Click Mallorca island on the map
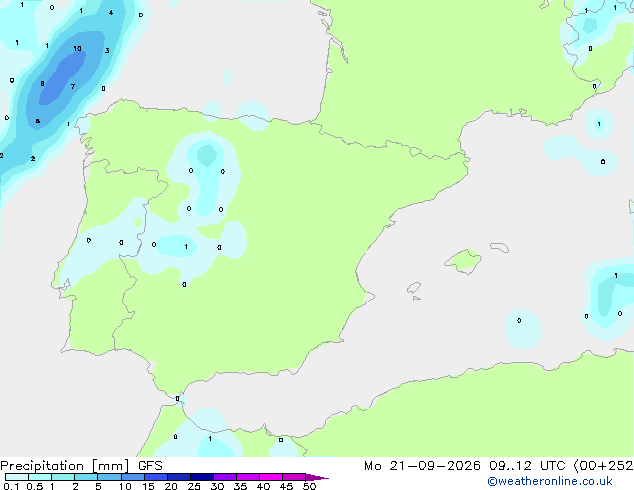The height and width of the screenshot is (490, 634). [x=463, y=261]
